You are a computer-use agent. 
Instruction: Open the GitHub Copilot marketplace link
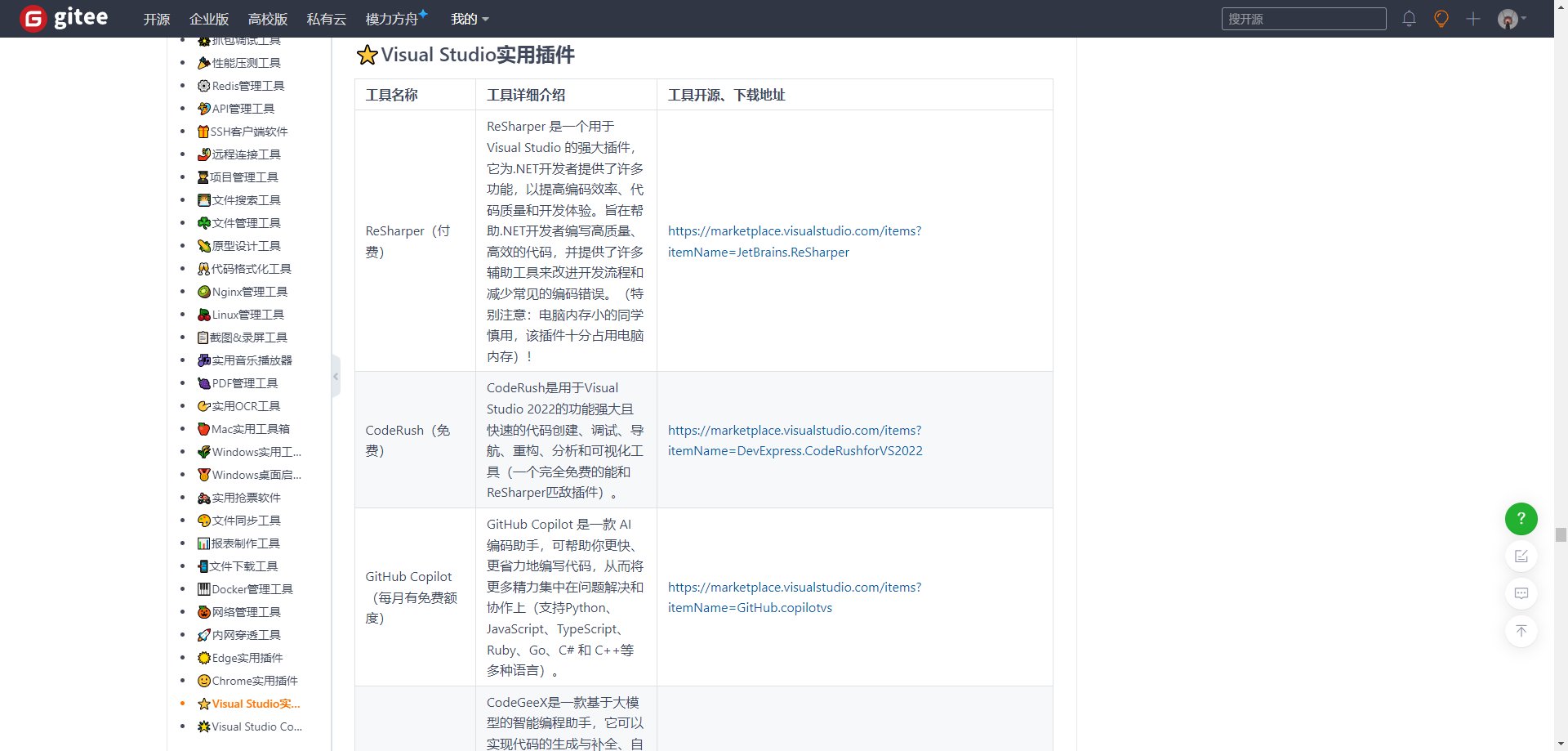[794, 597]
